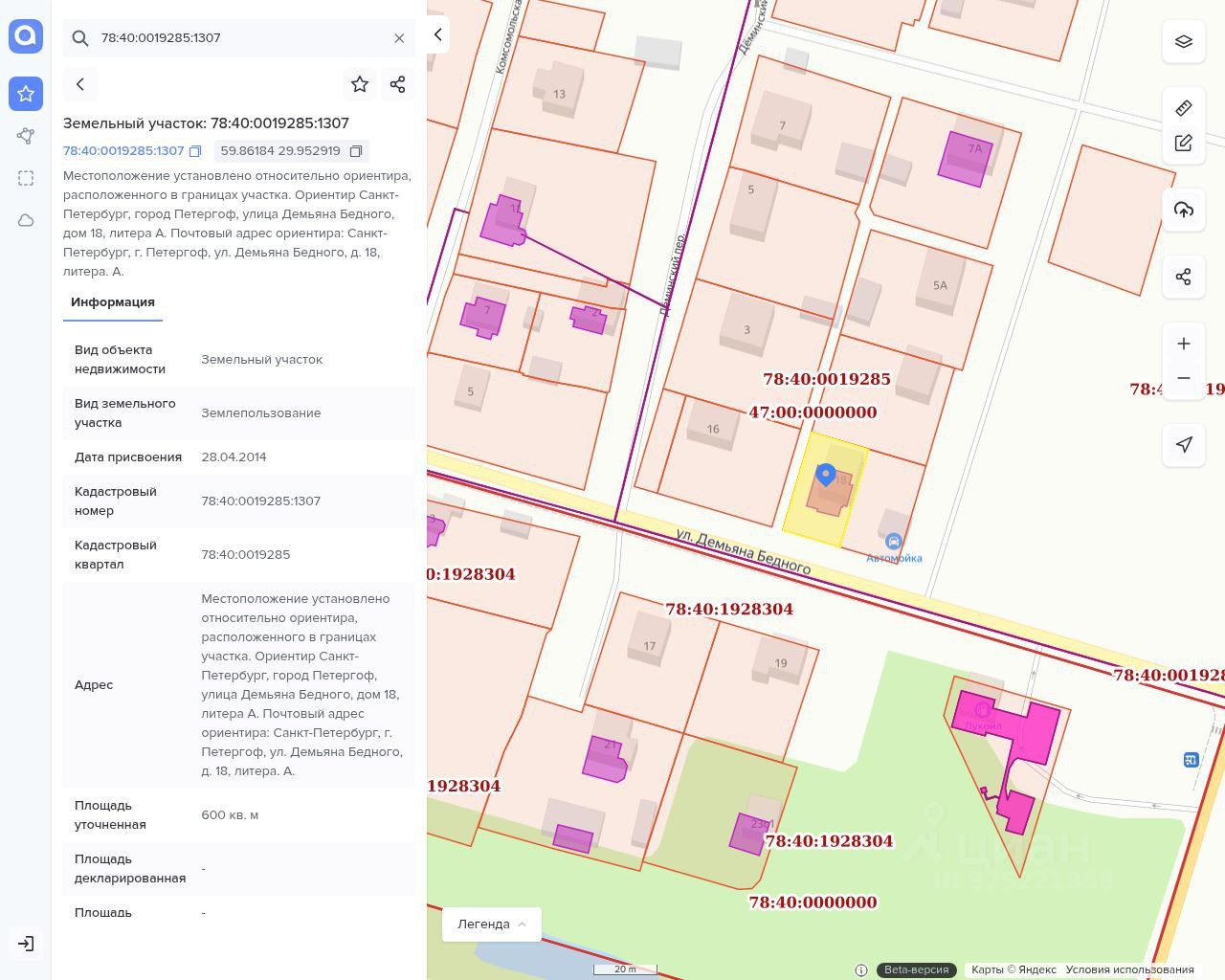Image resolution: width=1225 pixels, height=980 pixels.
Task: Go back using the left arrow
Action: [80, 84]
